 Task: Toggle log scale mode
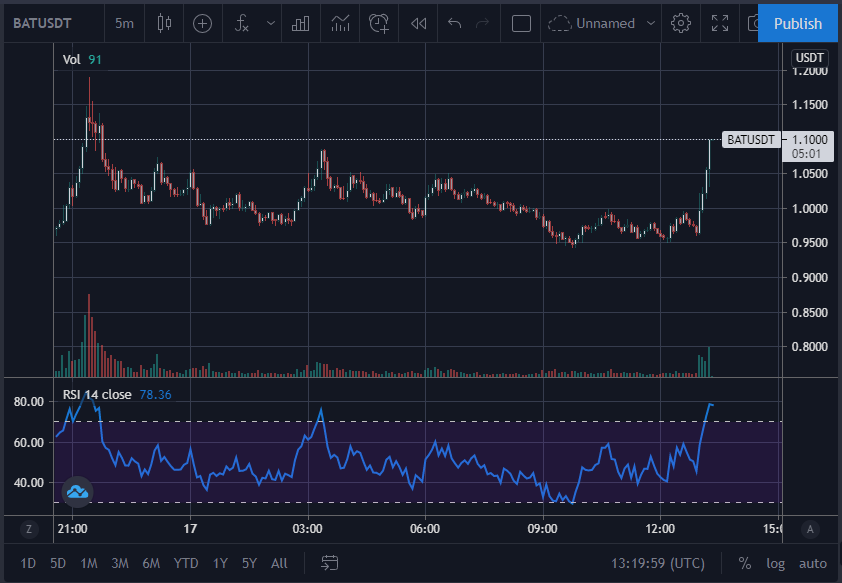[x=775, y=563]
